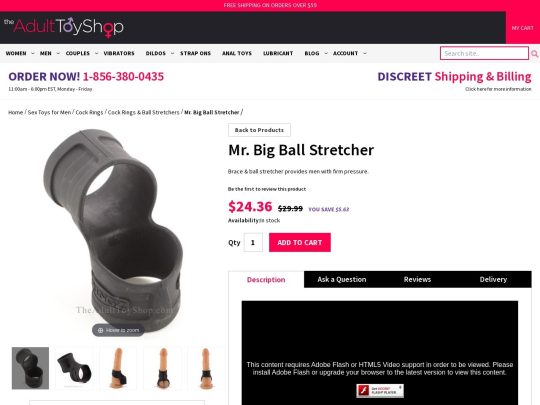The image size is (540, 405).
Task: Open the Delivery tab
Action: click(x=493, y=279)
